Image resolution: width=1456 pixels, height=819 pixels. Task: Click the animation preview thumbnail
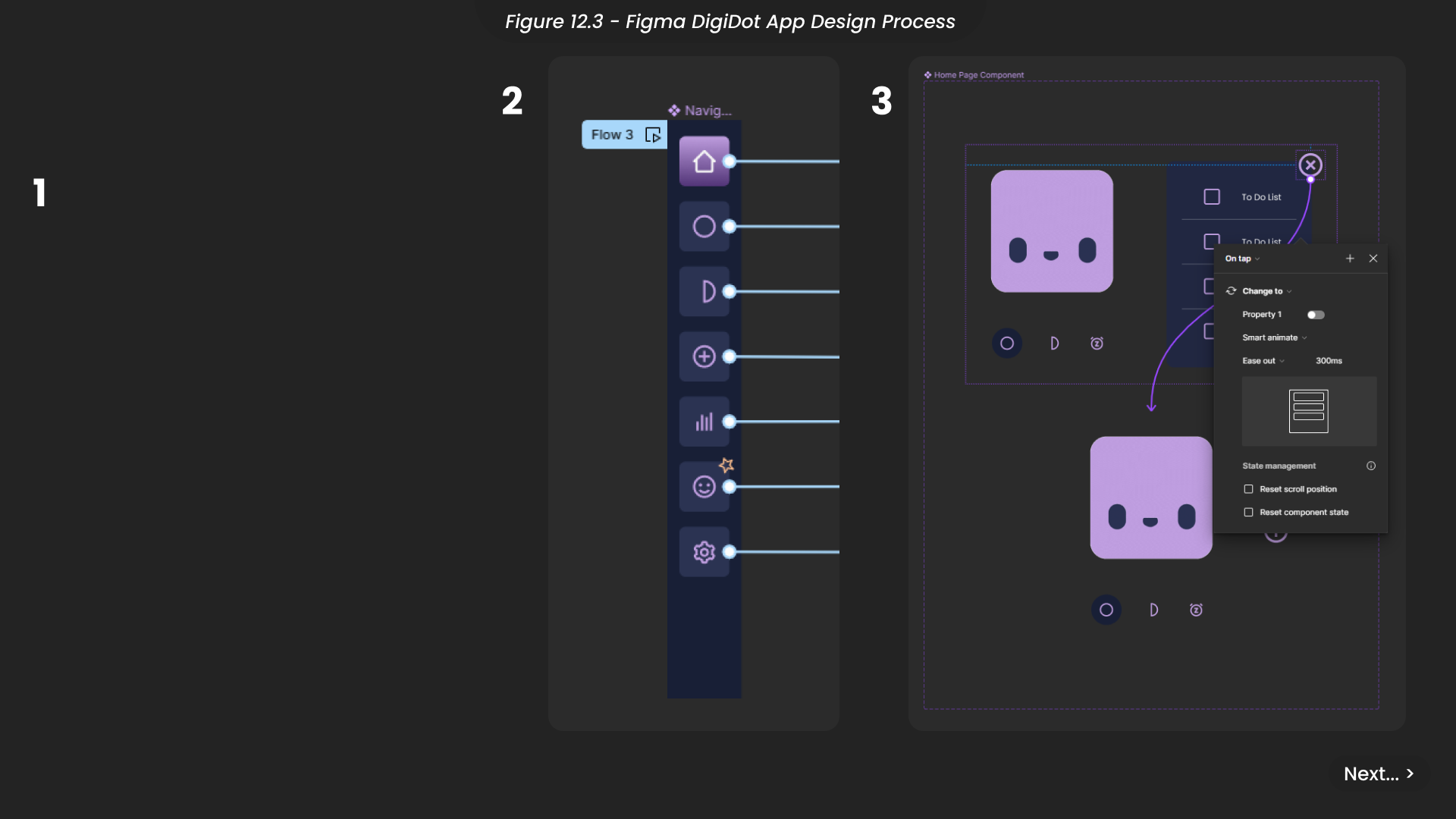1309,411
